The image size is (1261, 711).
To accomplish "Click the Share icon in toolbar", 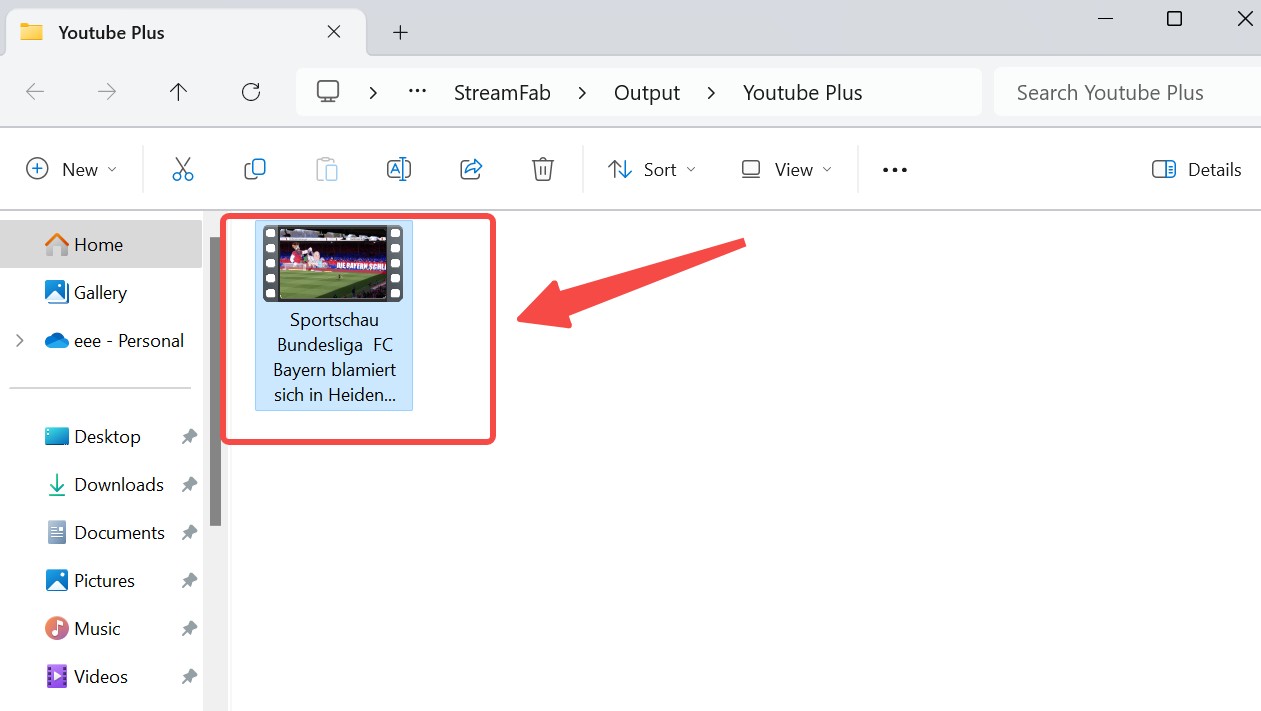I will pos(471,169).
